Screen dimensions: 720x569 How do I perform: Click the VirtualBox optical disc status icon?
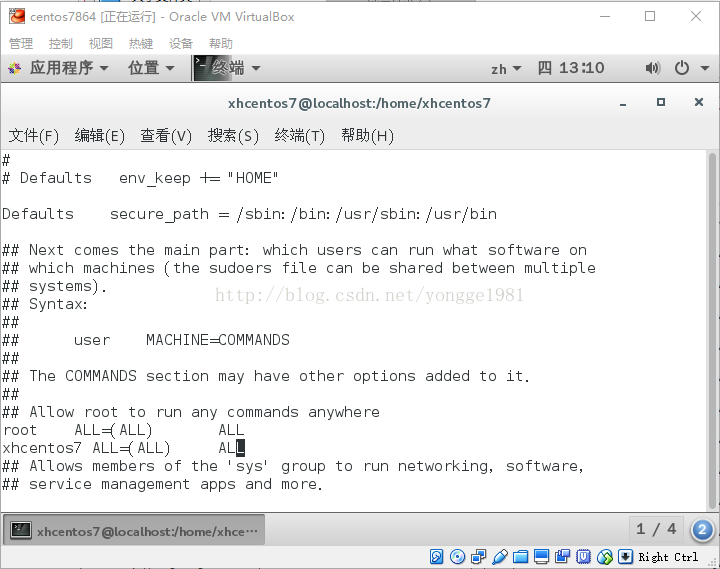coord(457,557)
